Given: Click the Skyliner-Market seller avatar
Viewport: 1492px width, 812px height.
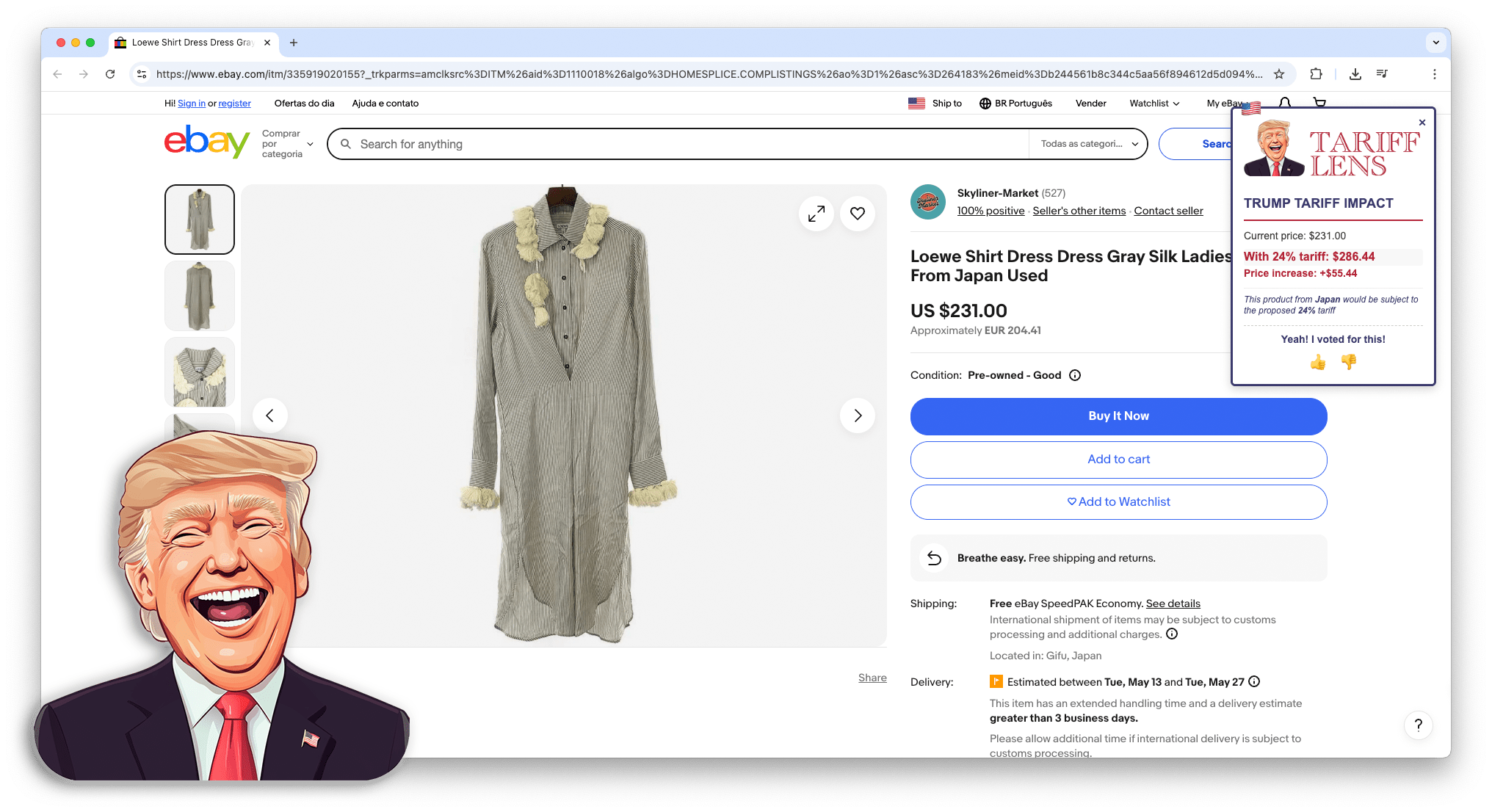Looking at the screenshot, I should pos(928,202).
